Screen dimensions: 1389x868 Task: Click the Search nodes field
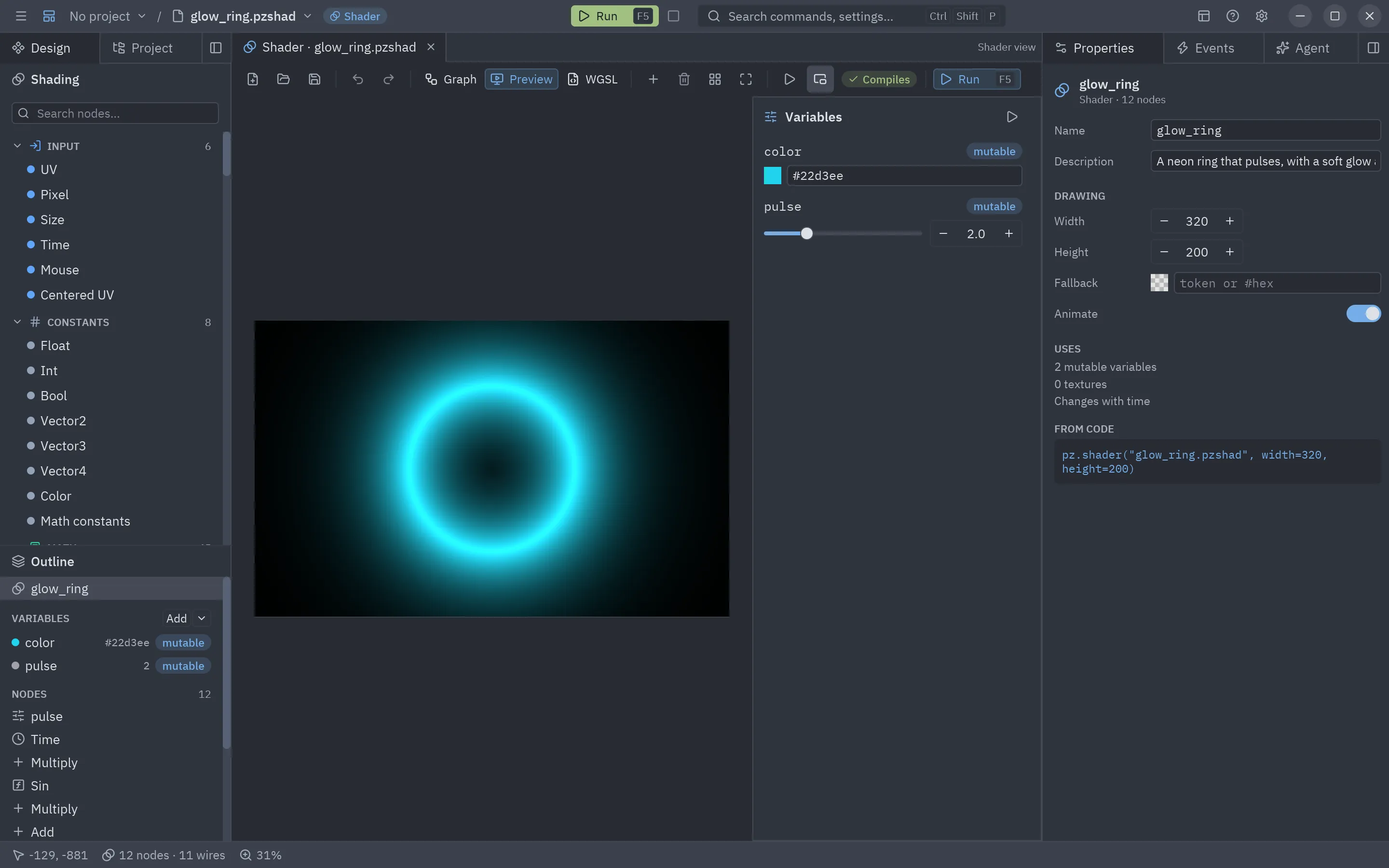pos(115,113)
